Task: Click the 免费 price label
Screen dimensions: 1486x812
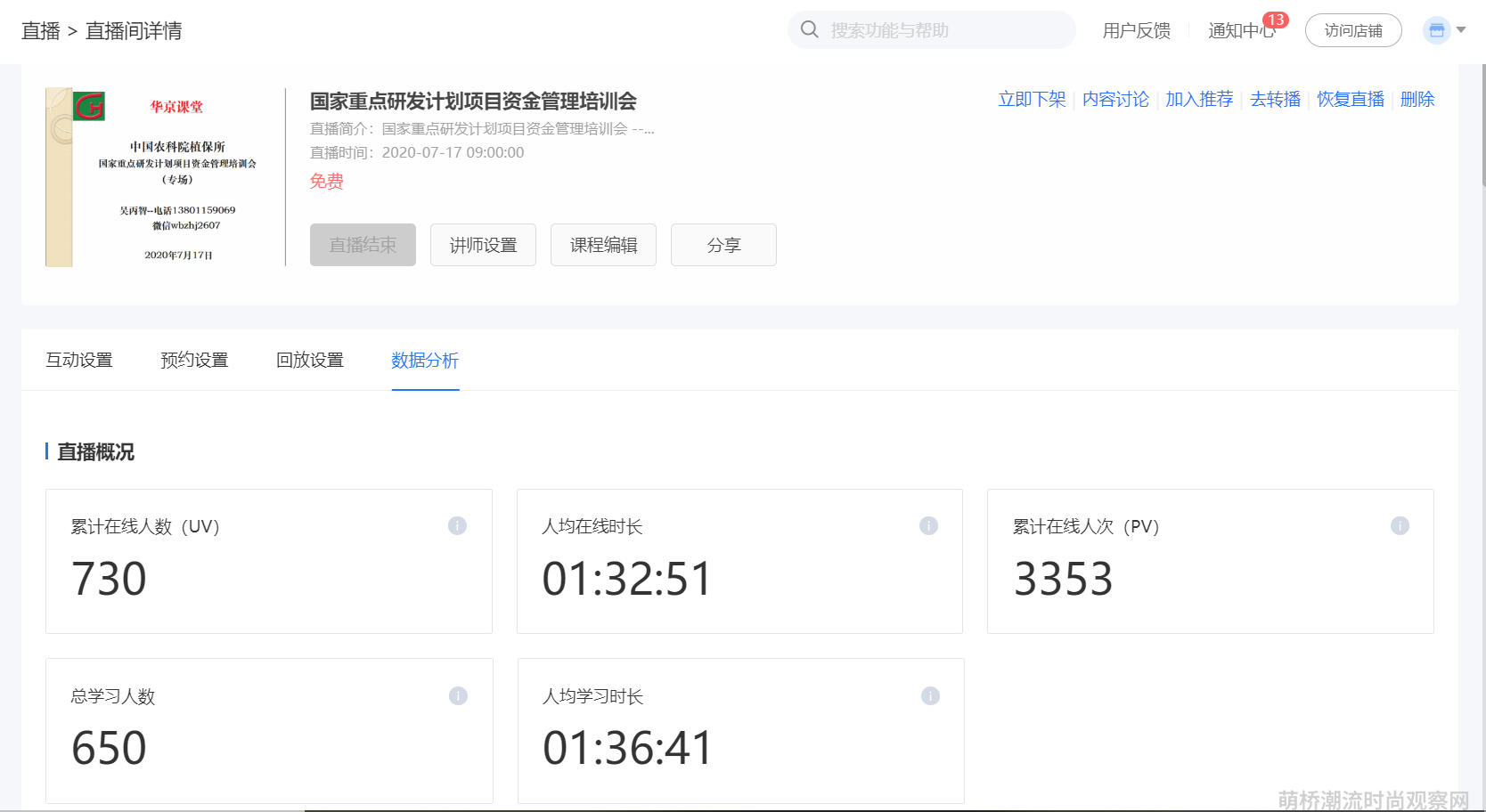Action: [327, 182]
